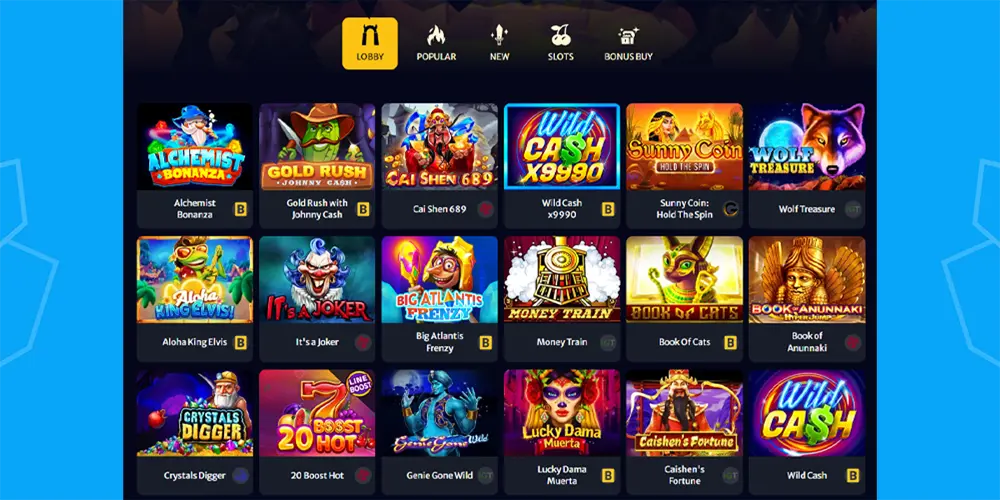The image size is (1000, 500).
Task: Open the Sunny Coin Hold The Spin game
Action: coord(684,147)
